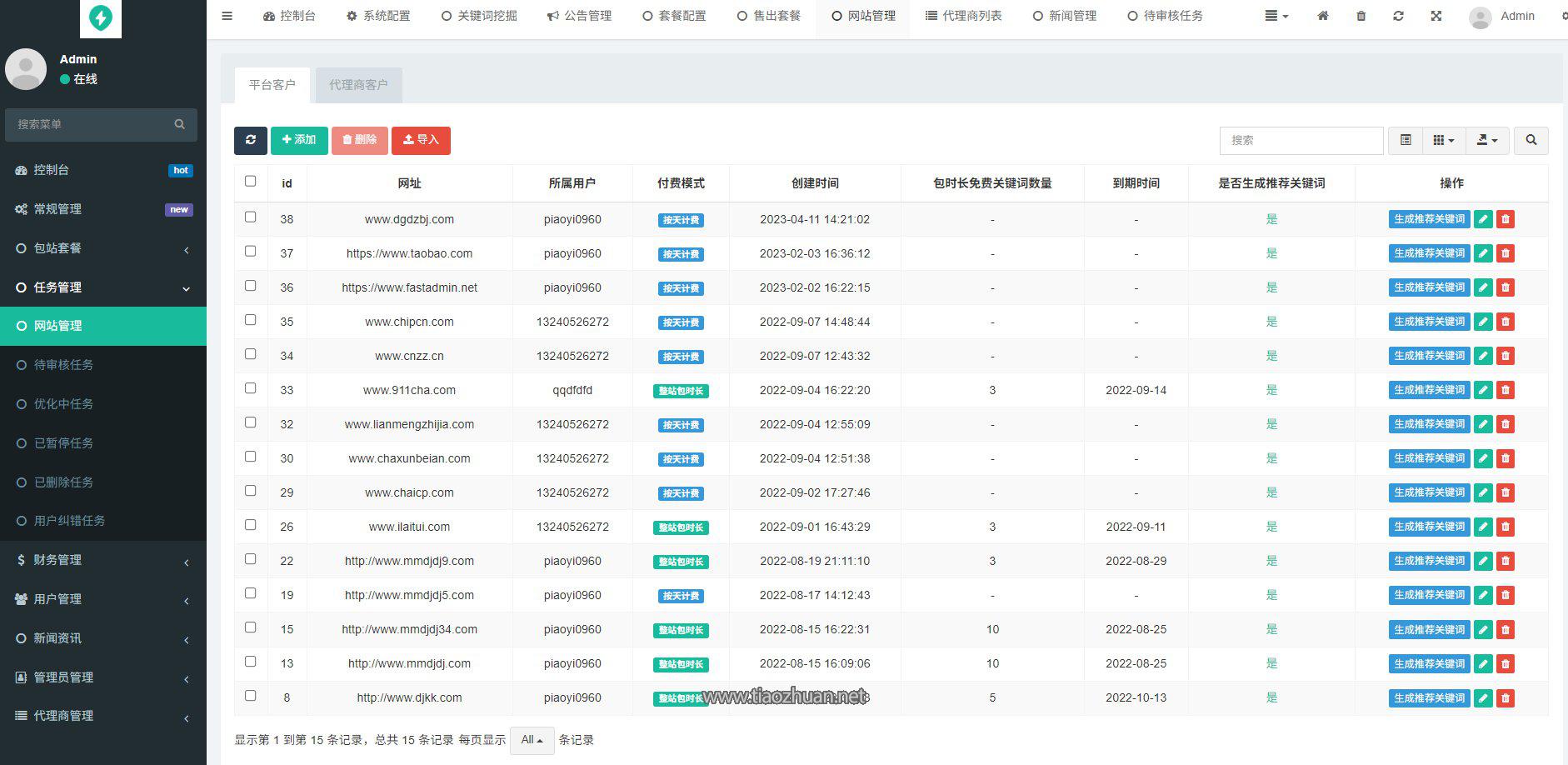Open the top bar list menu dropdown
The width and height of the screenshot is (1568, 765).
(1276, 16)
